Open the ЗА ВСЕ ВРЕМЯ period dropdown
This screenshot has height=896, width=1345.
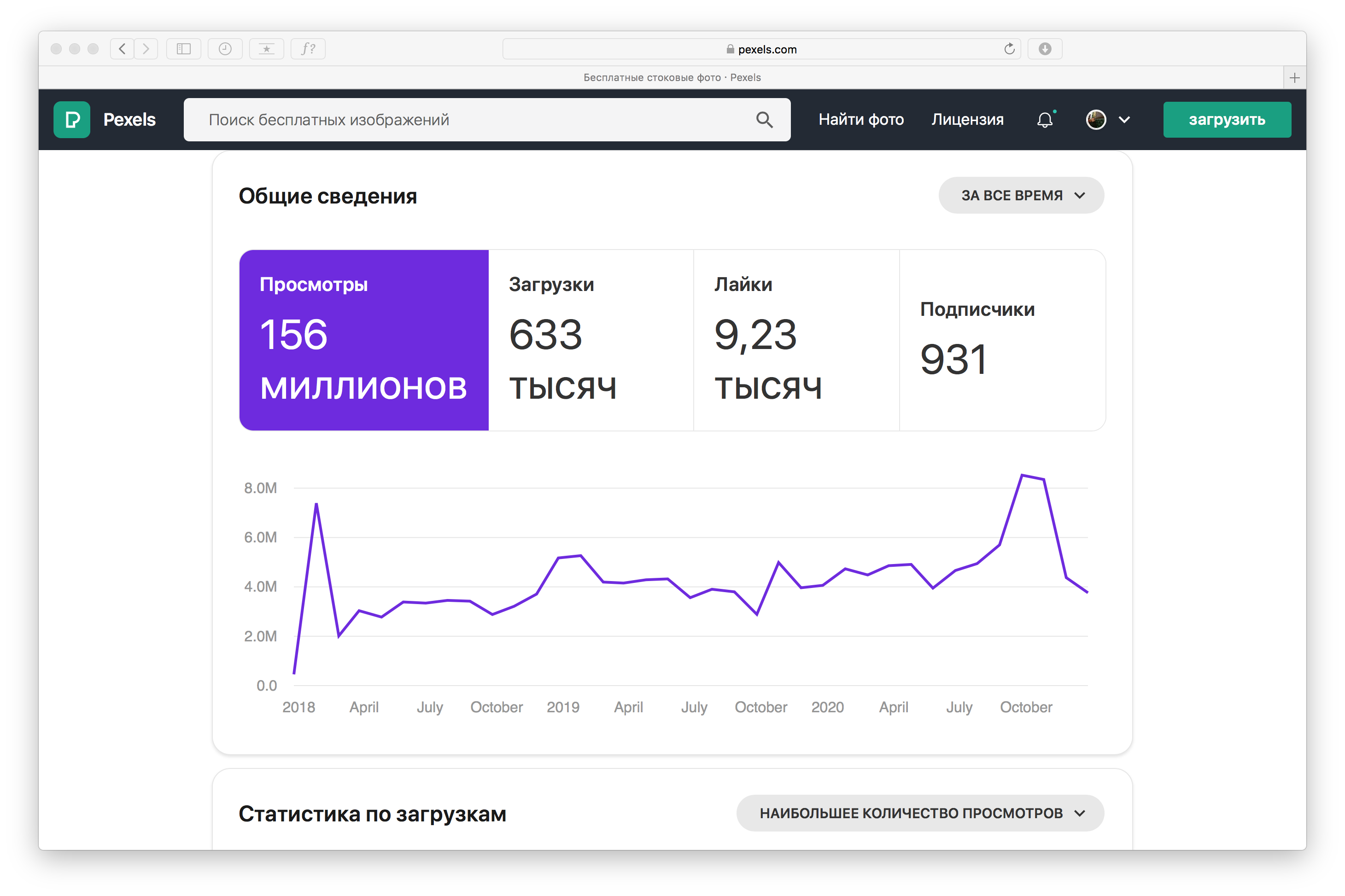tap(1021, 195)
